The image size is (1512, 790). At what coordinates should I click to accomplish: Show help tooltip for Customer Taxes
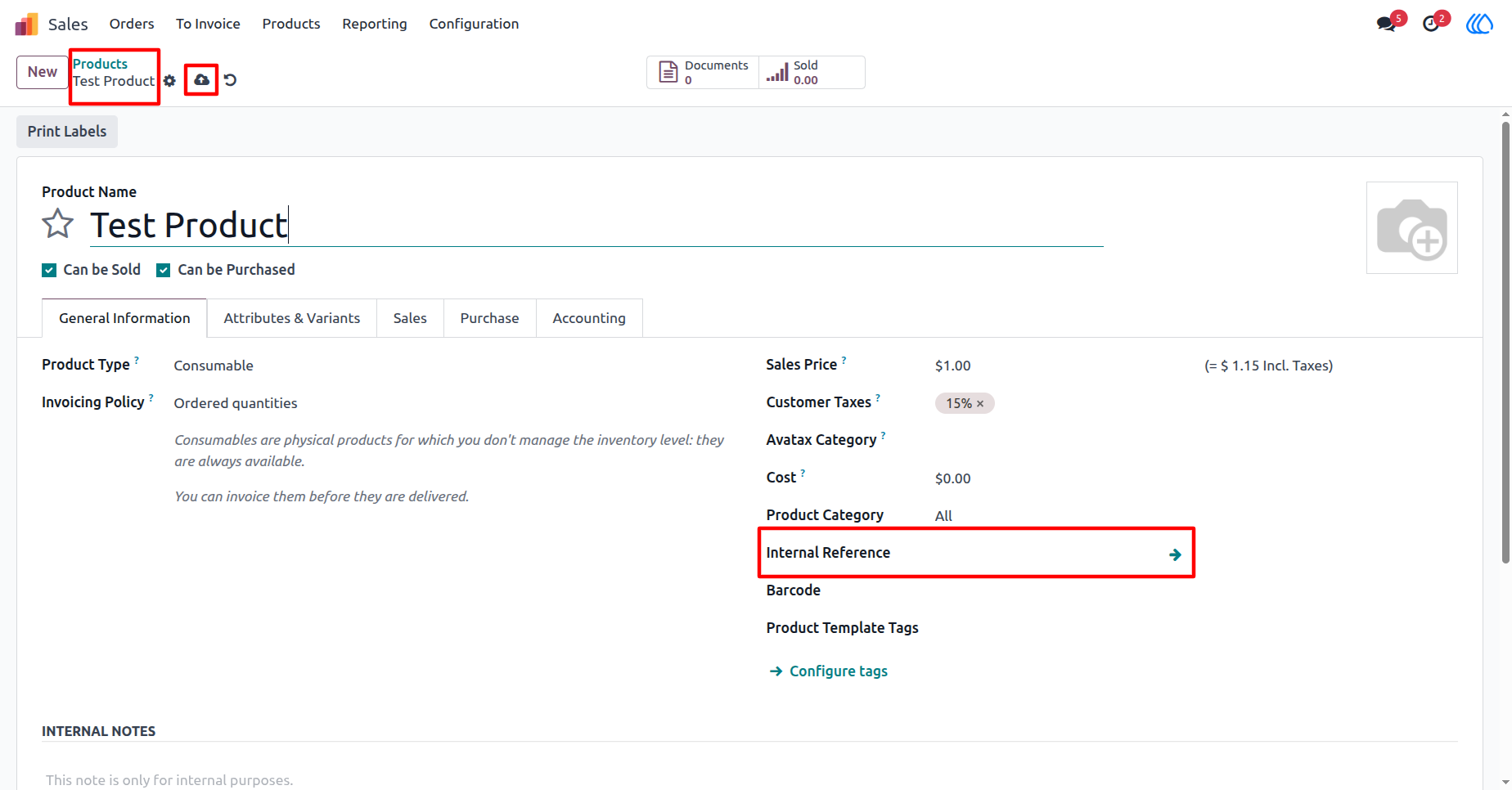click(x=878, y=397)
